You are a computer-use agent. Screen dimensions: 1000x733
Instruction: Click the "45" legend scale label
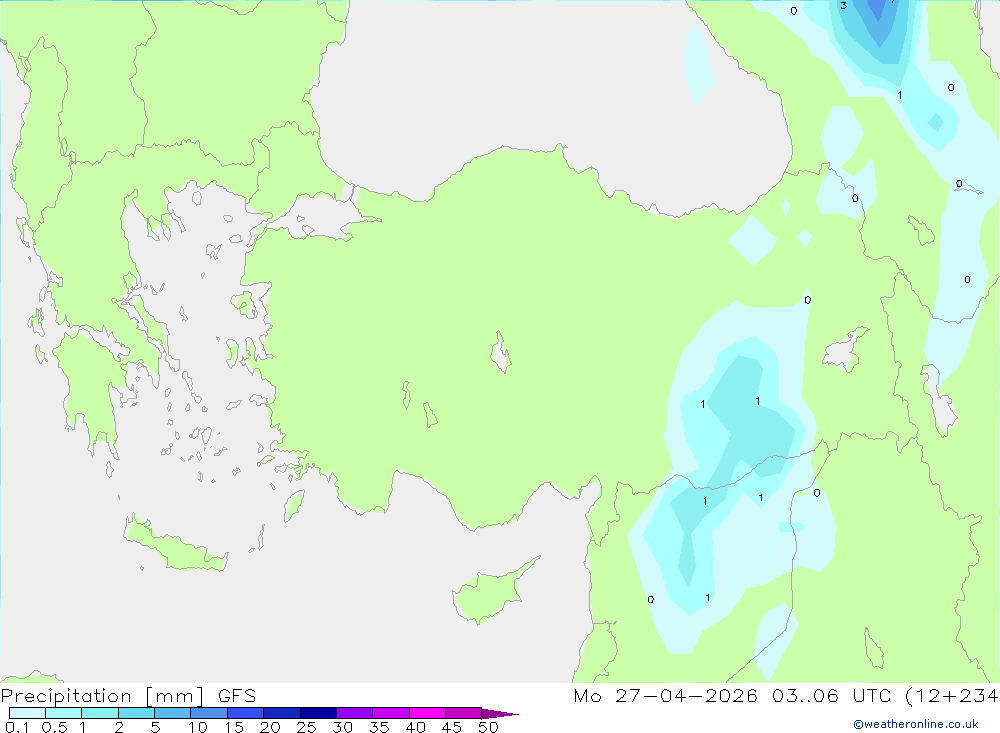pos(452,727)
